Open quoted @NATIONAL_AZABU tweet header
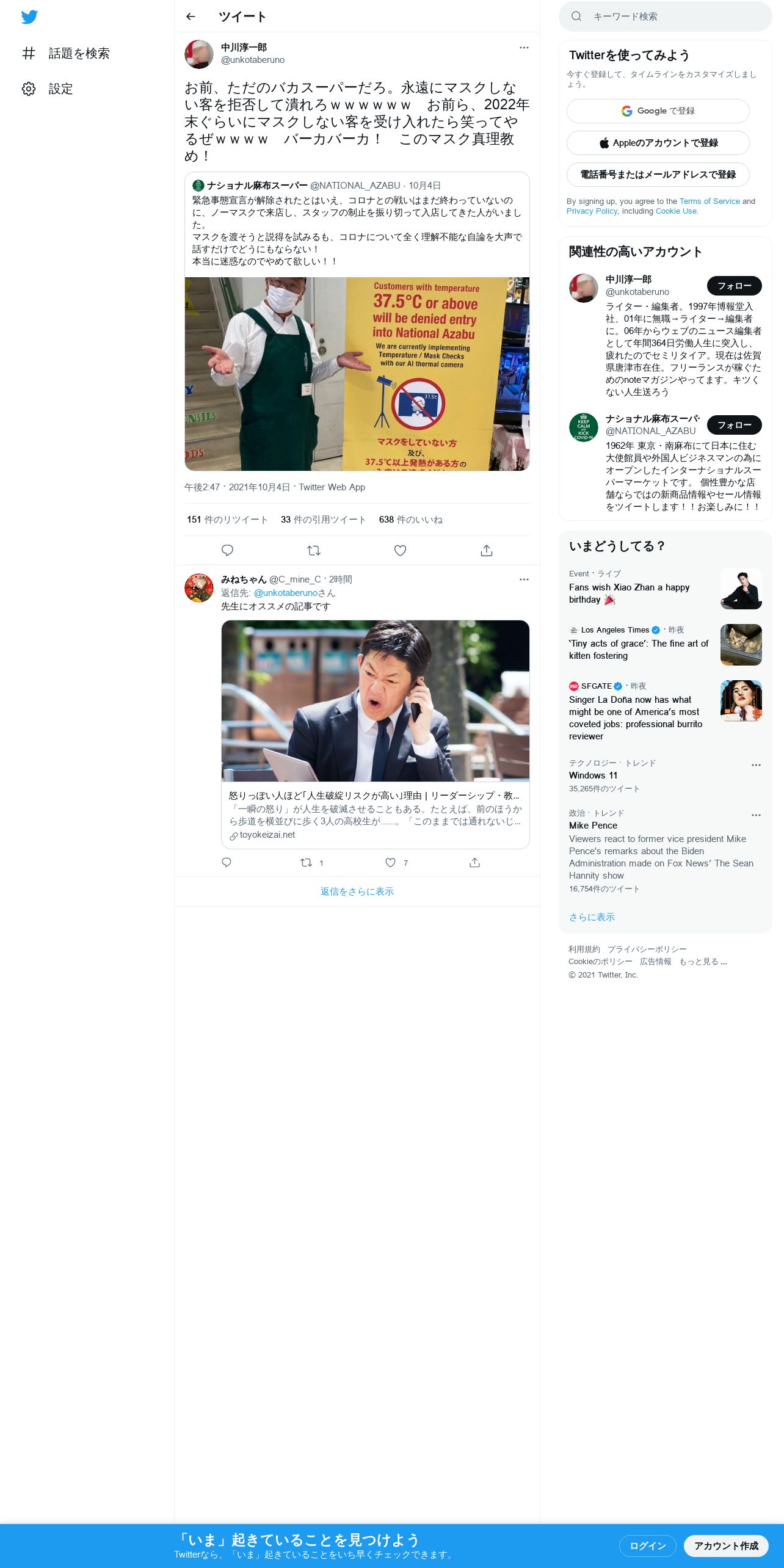 [316, 186]
